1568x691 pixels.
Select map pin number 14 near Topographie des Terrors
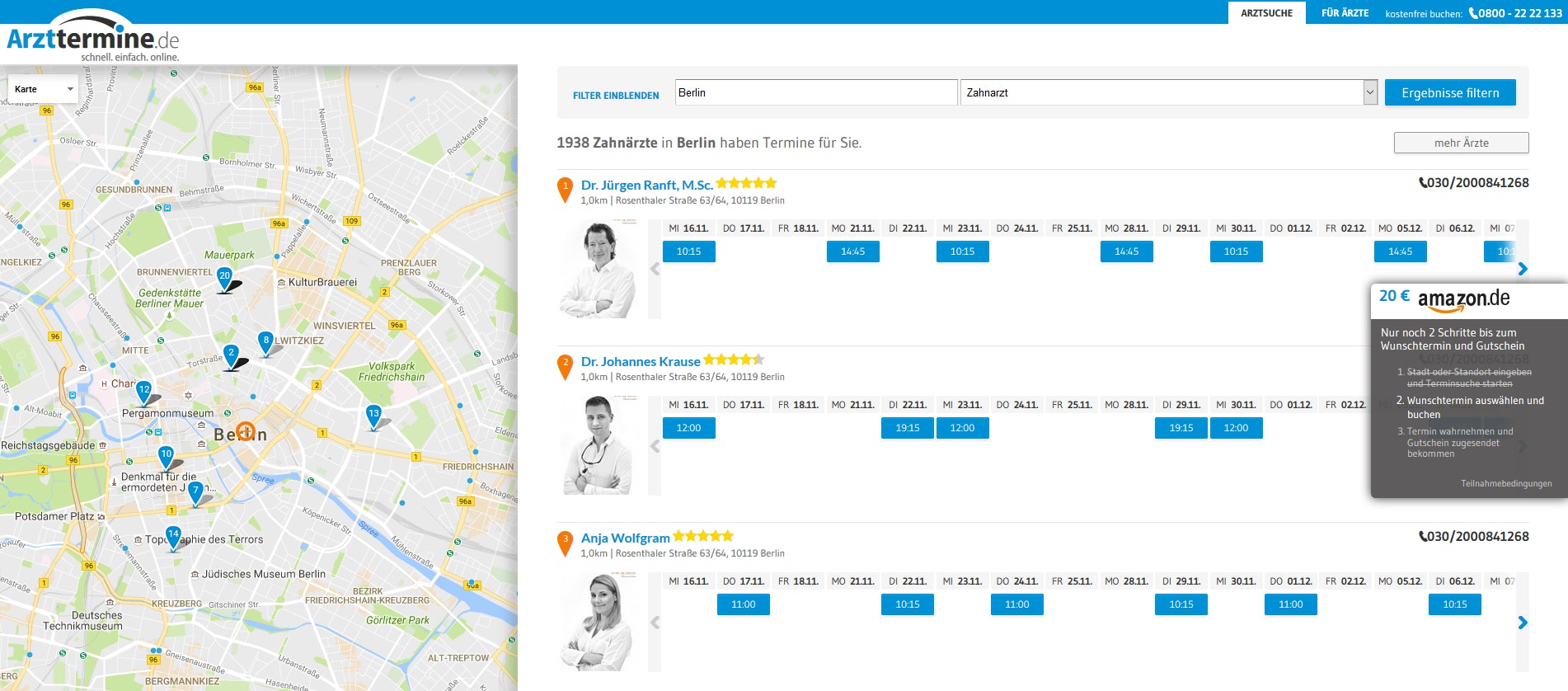pyautogui.click(x=173, y=536)
